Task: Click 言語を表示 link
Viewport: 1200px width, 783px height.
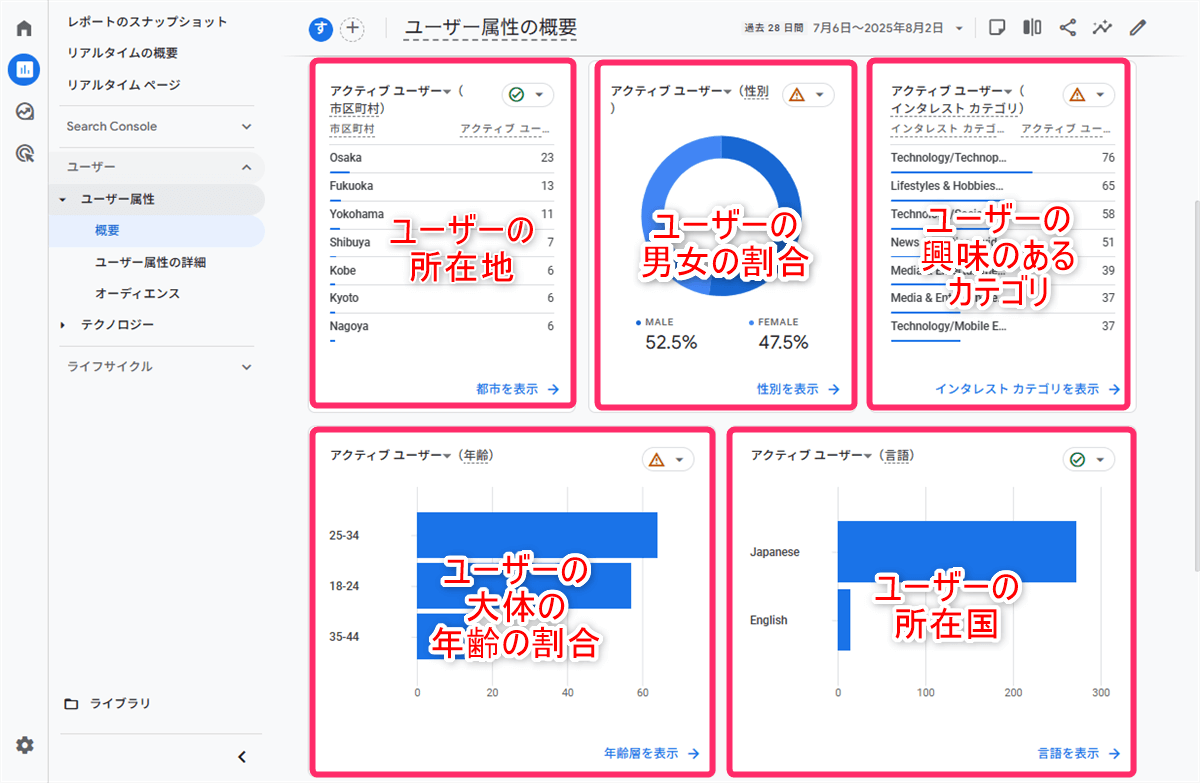Action: click(x=1078, y=754)
